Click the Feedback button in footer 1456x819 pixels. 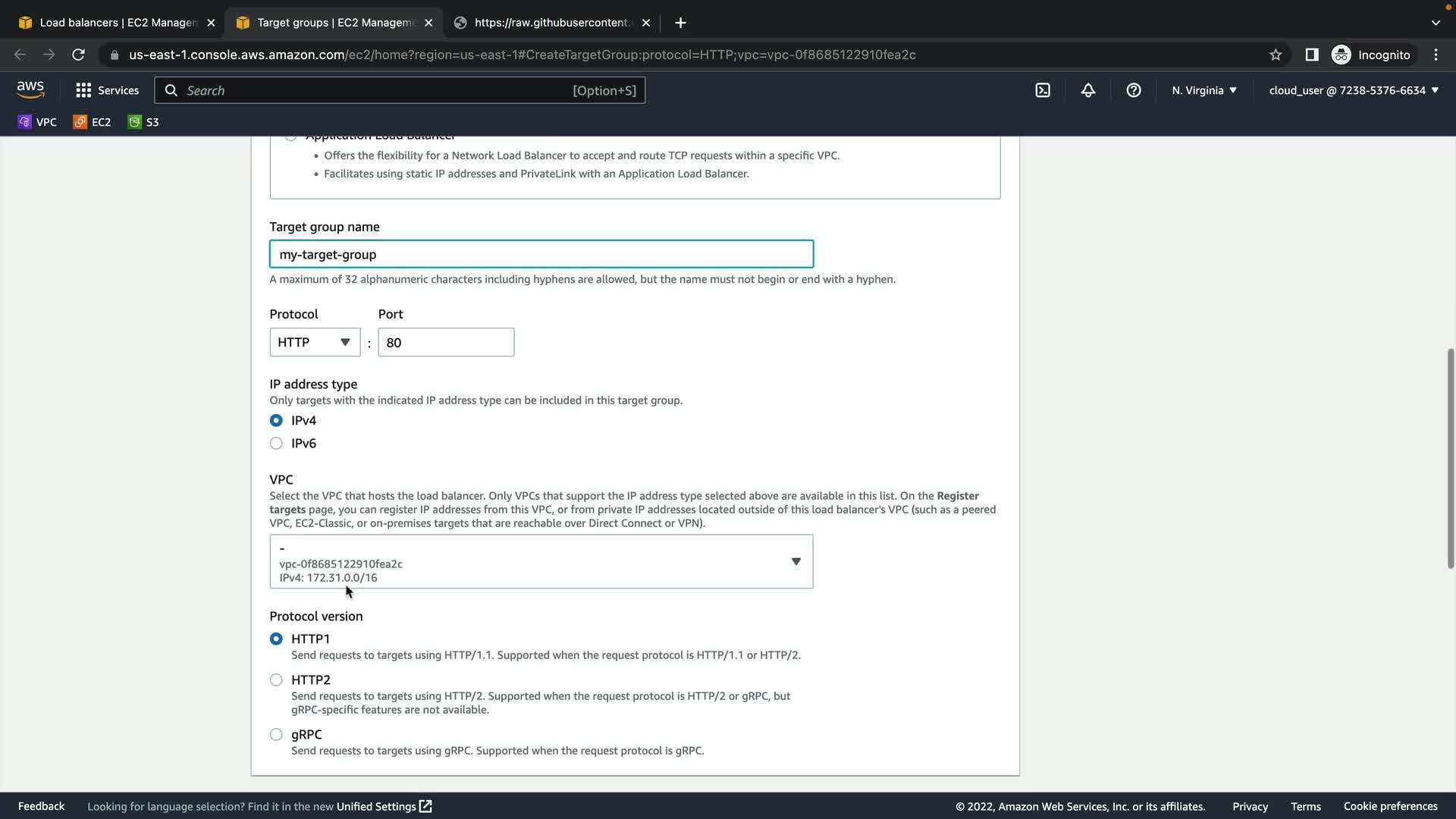41,806
